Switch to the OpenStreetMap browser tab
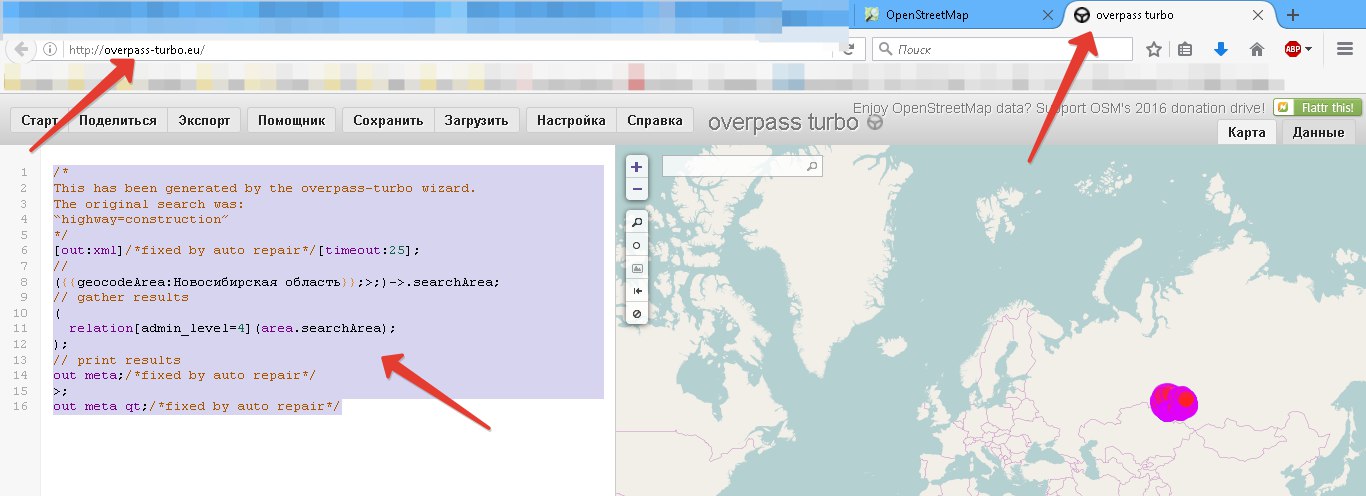Image resolution: width=1366 pixels, height=496 pixels. click(x=958, y=15)
